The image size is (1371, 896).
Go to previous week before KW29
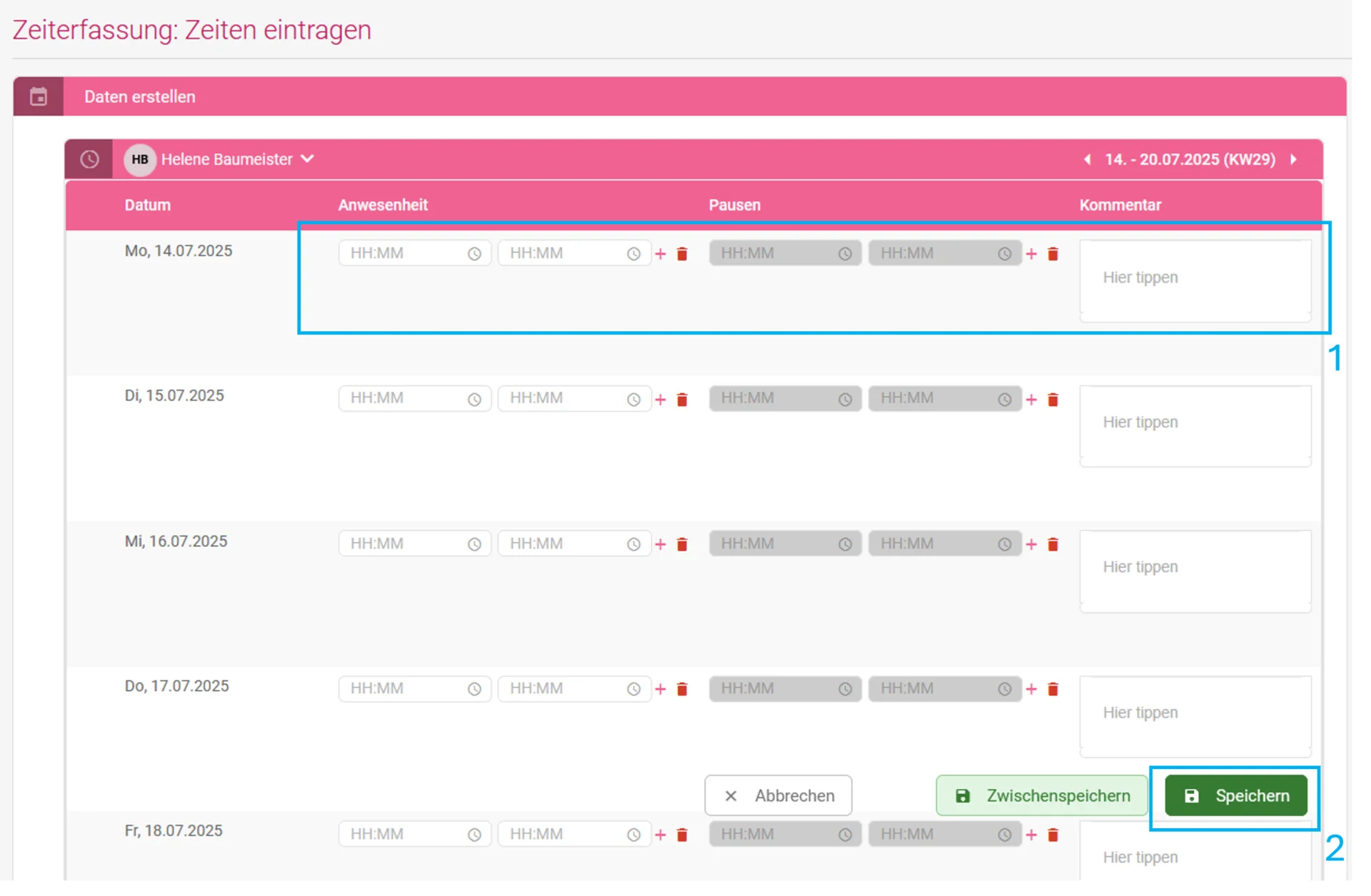pos(1087,159)
